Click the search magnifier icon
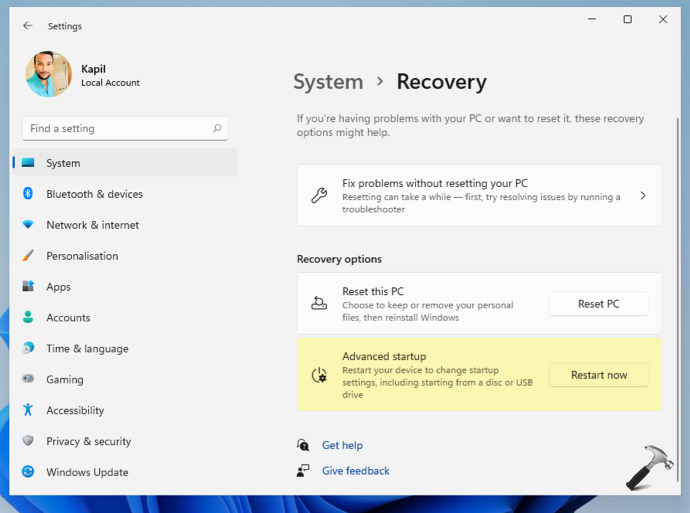Viewport: 690px width, 513px height. pyautogui.click(x=217, y=129)
